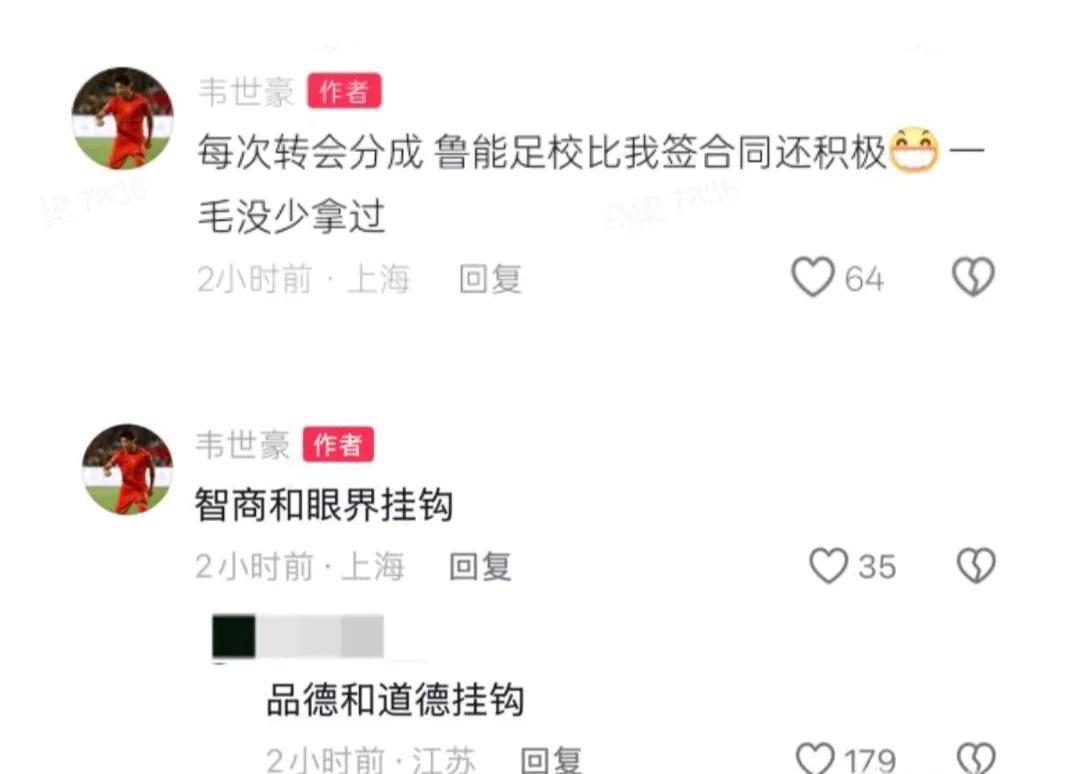1080x774 pixels.
Task: Select the reply text 品德和道德挂钩
Action: pos(395,700)
